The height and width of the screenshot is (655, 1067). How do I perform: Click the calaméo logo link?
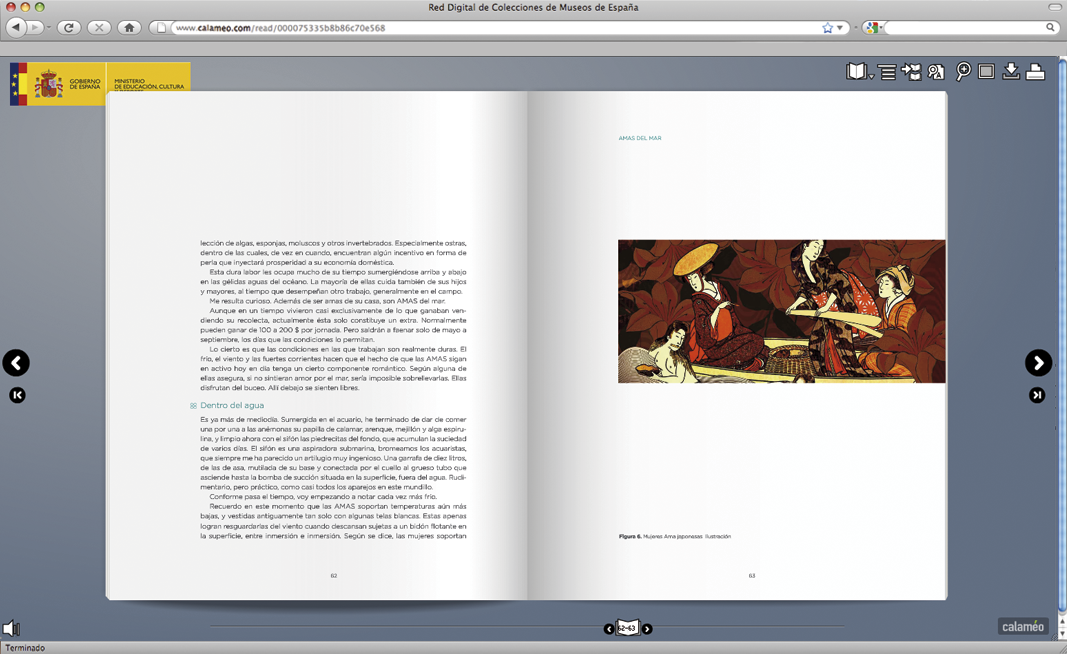[x=1023, y=627]
